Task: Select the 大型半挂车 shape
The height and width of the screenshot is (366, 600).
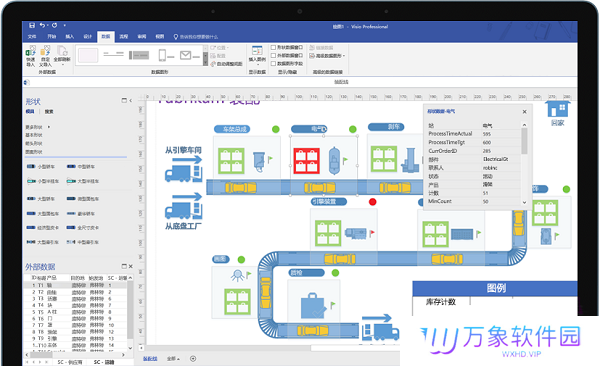Action: pos(83,181)
